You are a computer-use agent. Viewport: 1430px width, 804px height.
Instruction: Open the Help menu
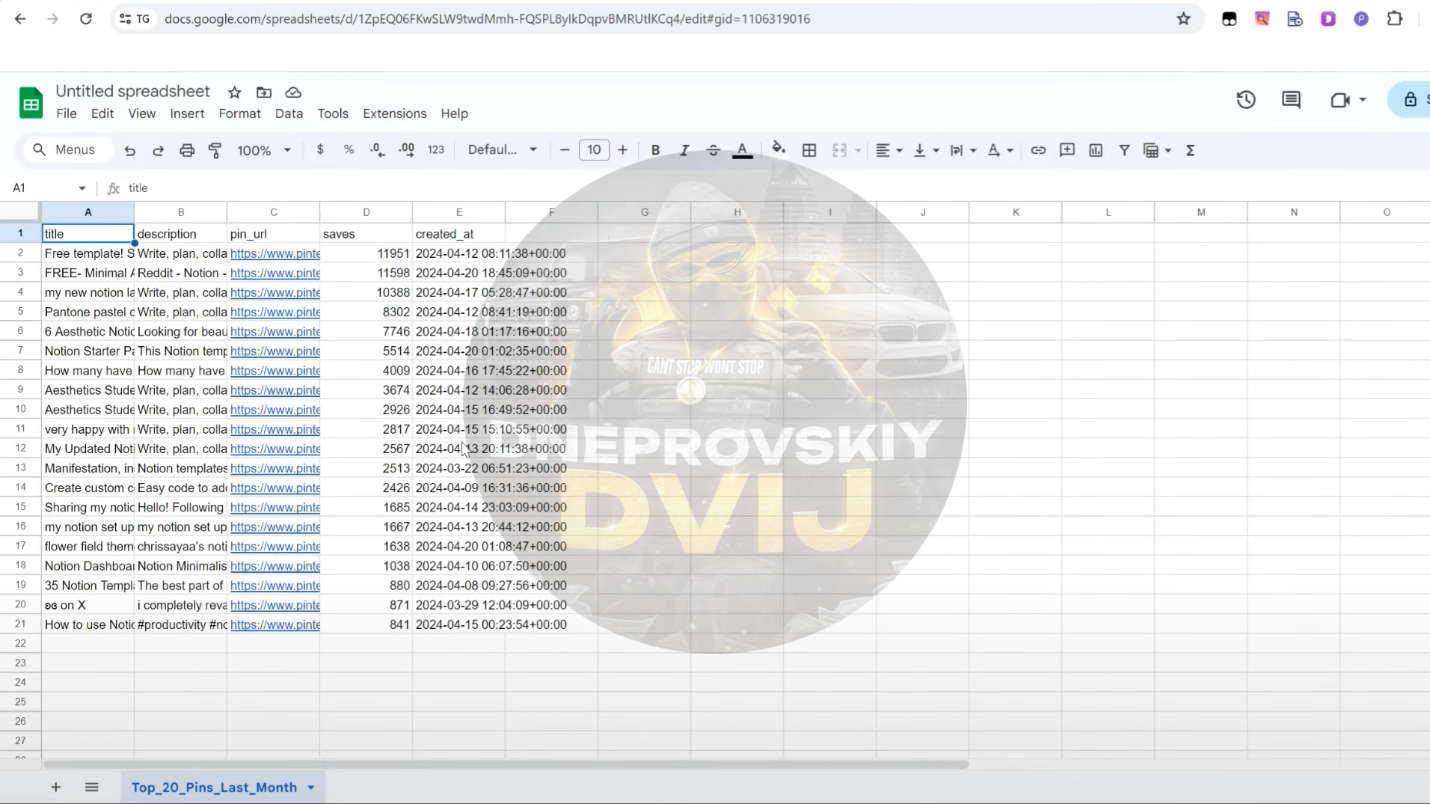(x=454, y=114)
